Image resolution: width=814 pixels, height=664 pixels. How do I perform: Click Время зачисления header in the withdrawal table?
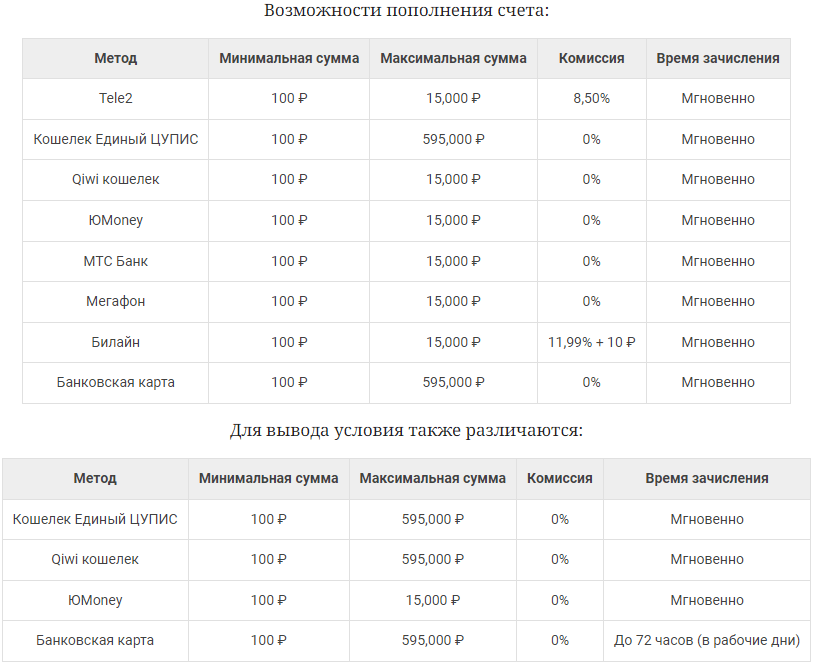click(707, 478)
